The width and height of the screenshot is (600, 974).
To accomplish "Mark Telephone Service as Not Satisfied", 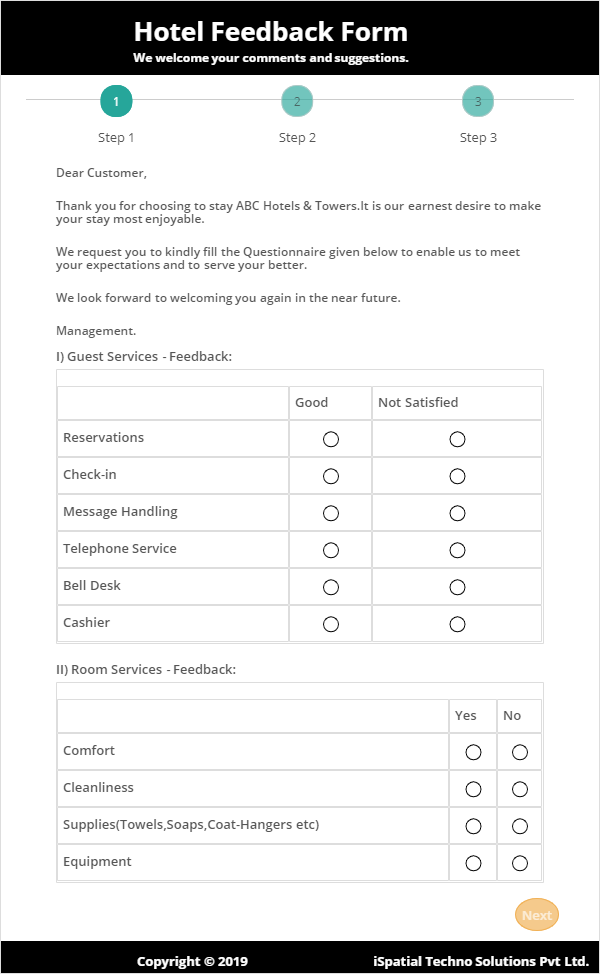I will tap(457, 550).
